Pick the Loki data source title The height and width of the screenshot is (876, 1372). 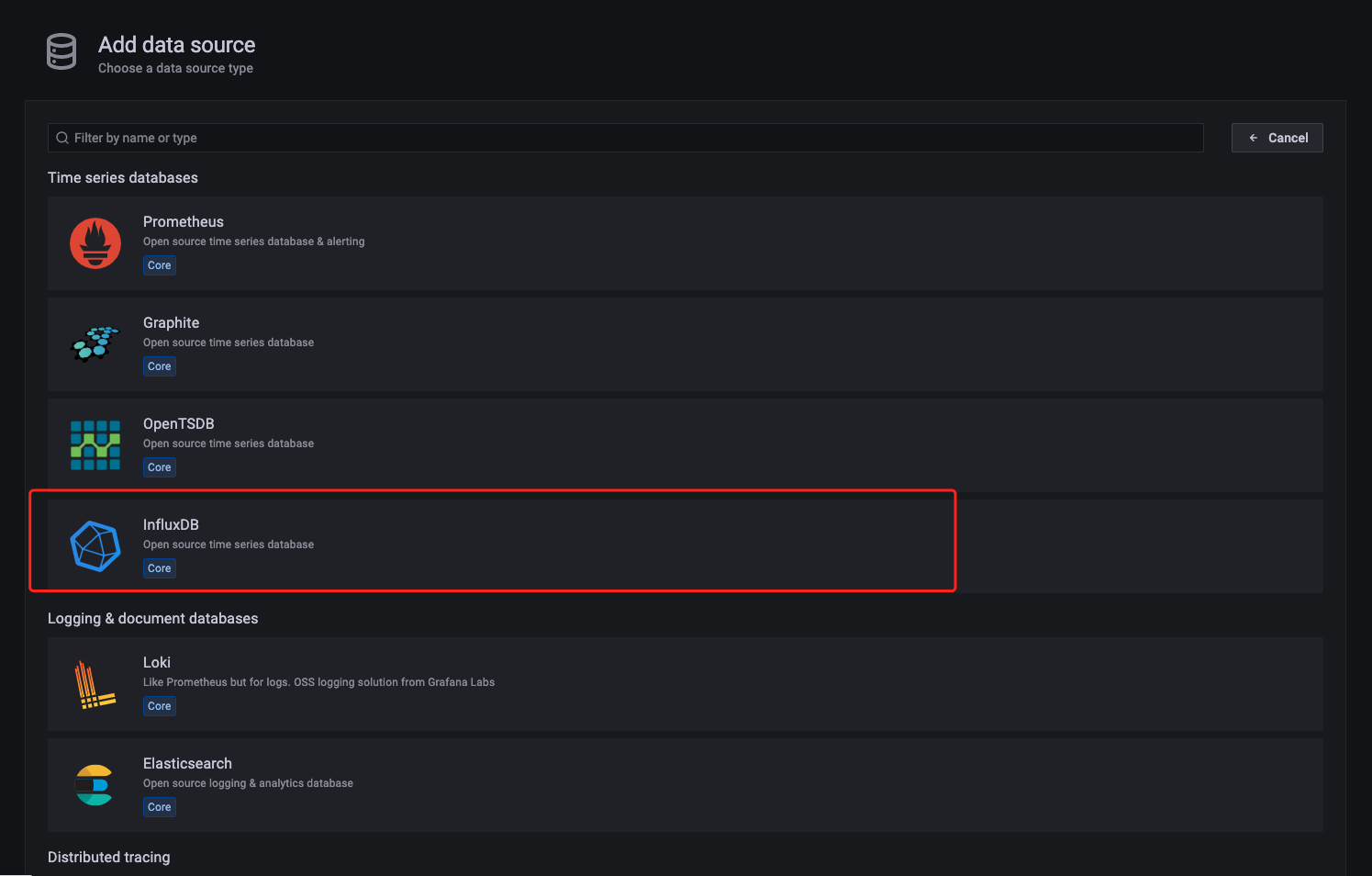(x=157, y=662)
